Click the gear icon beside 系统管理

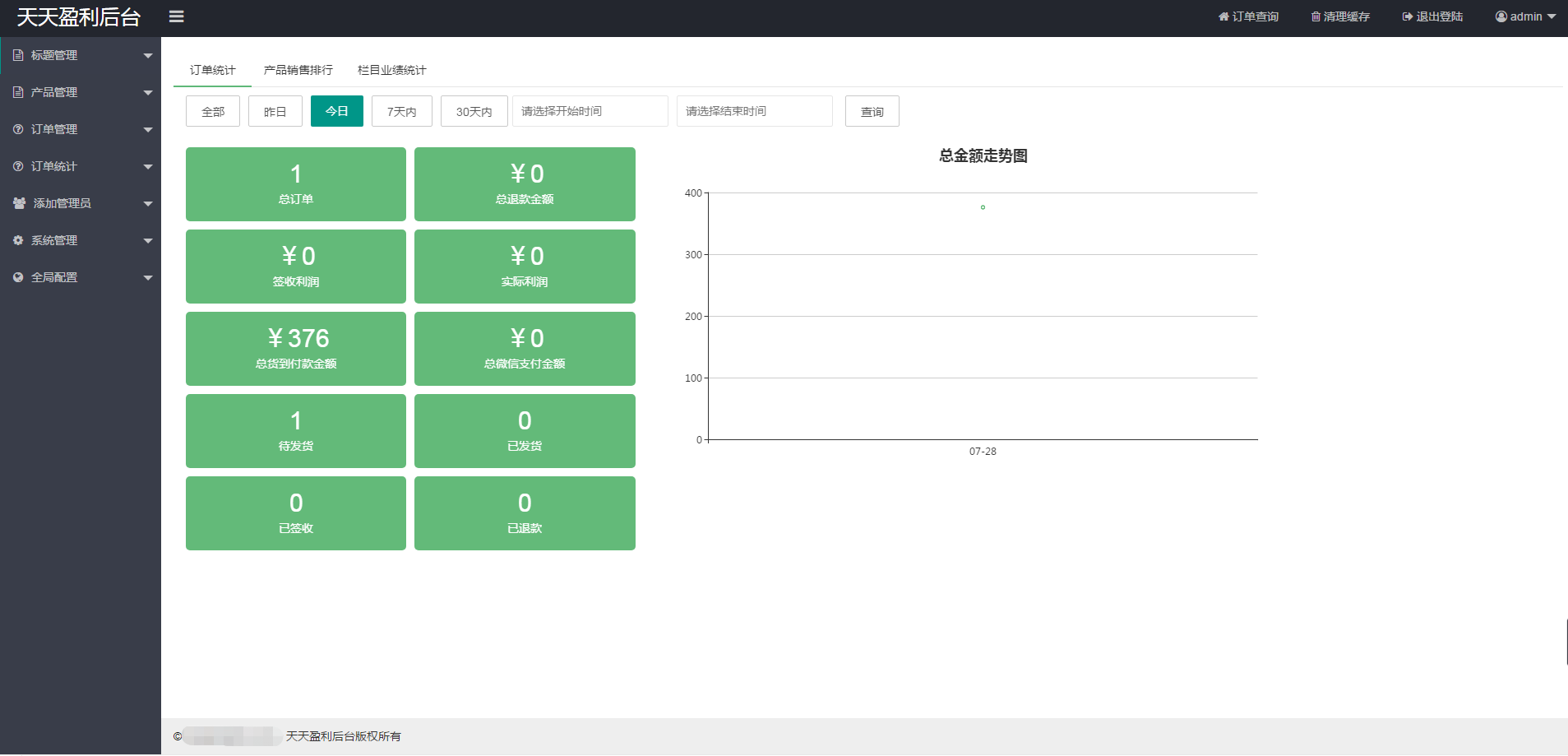tap(18, 240)
